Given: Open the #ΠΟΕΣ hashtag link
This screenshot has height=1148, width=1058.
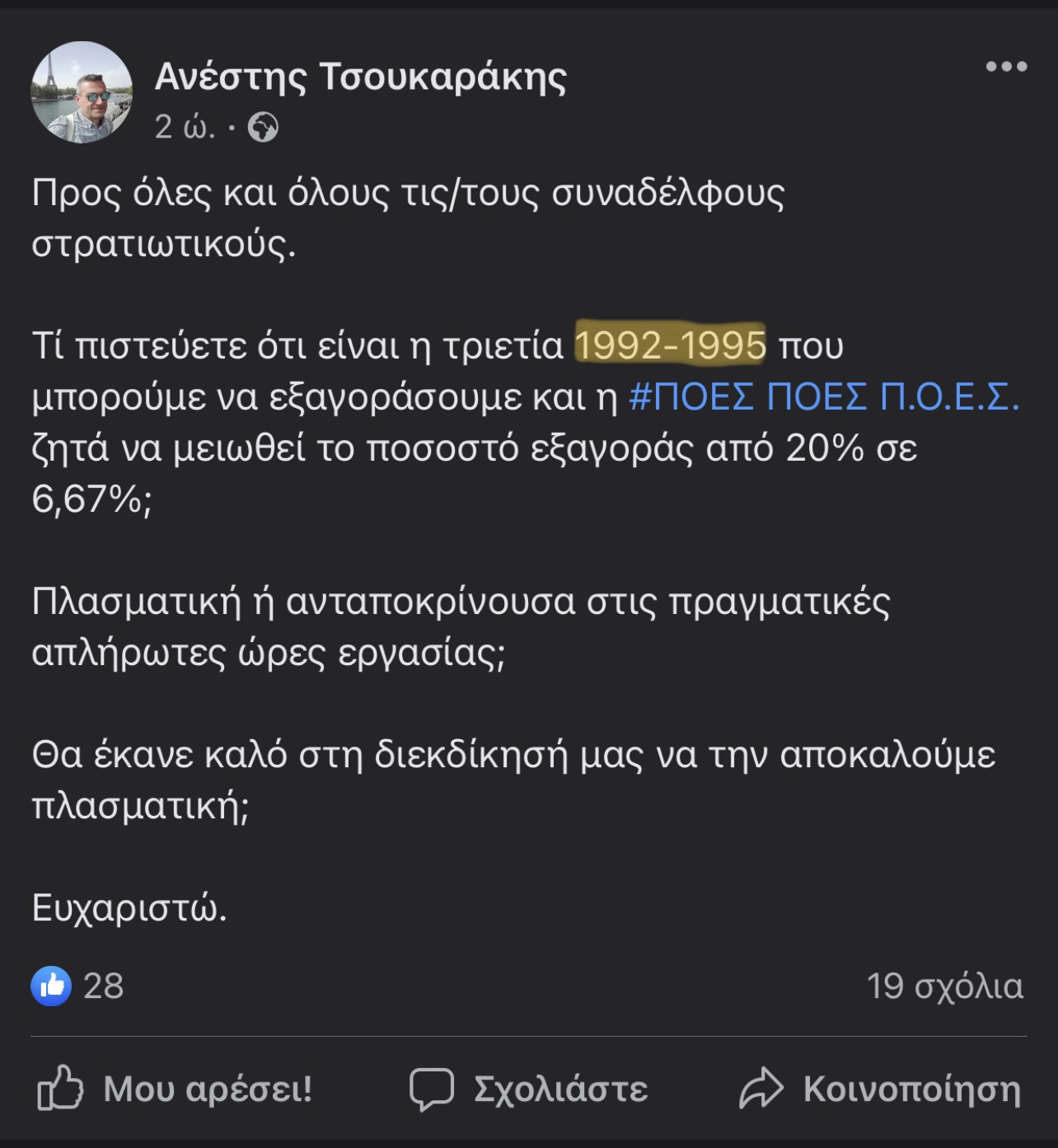Looking at the screenshot, I should click(691, 396).
